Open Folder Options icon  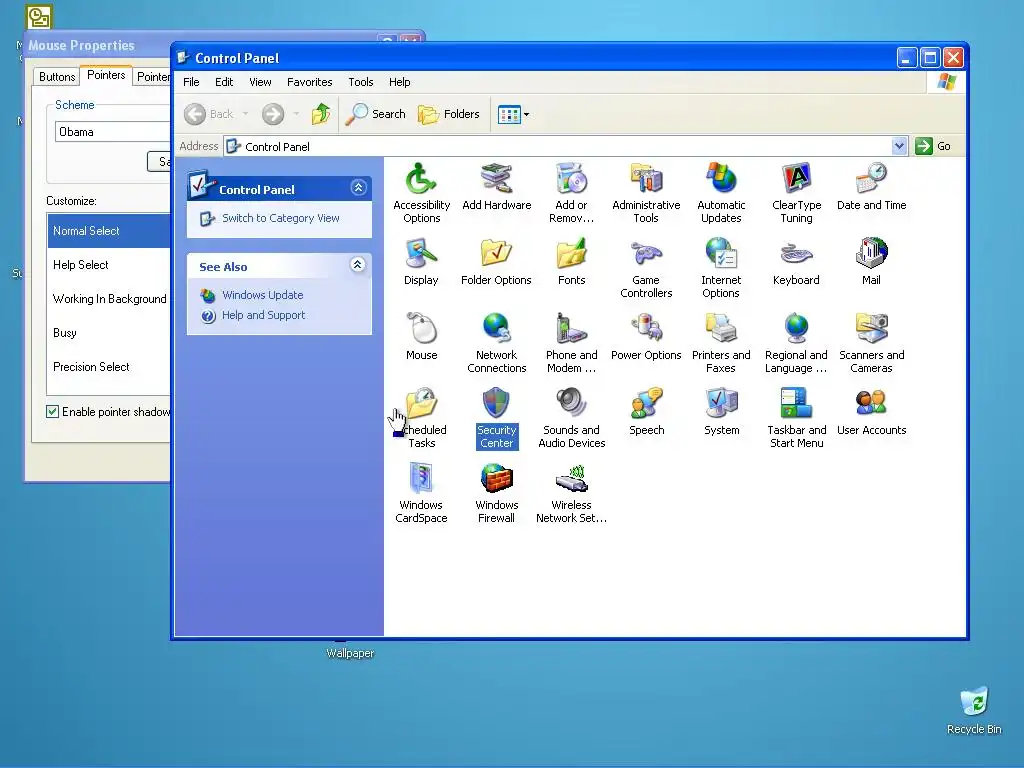[496, 262]
